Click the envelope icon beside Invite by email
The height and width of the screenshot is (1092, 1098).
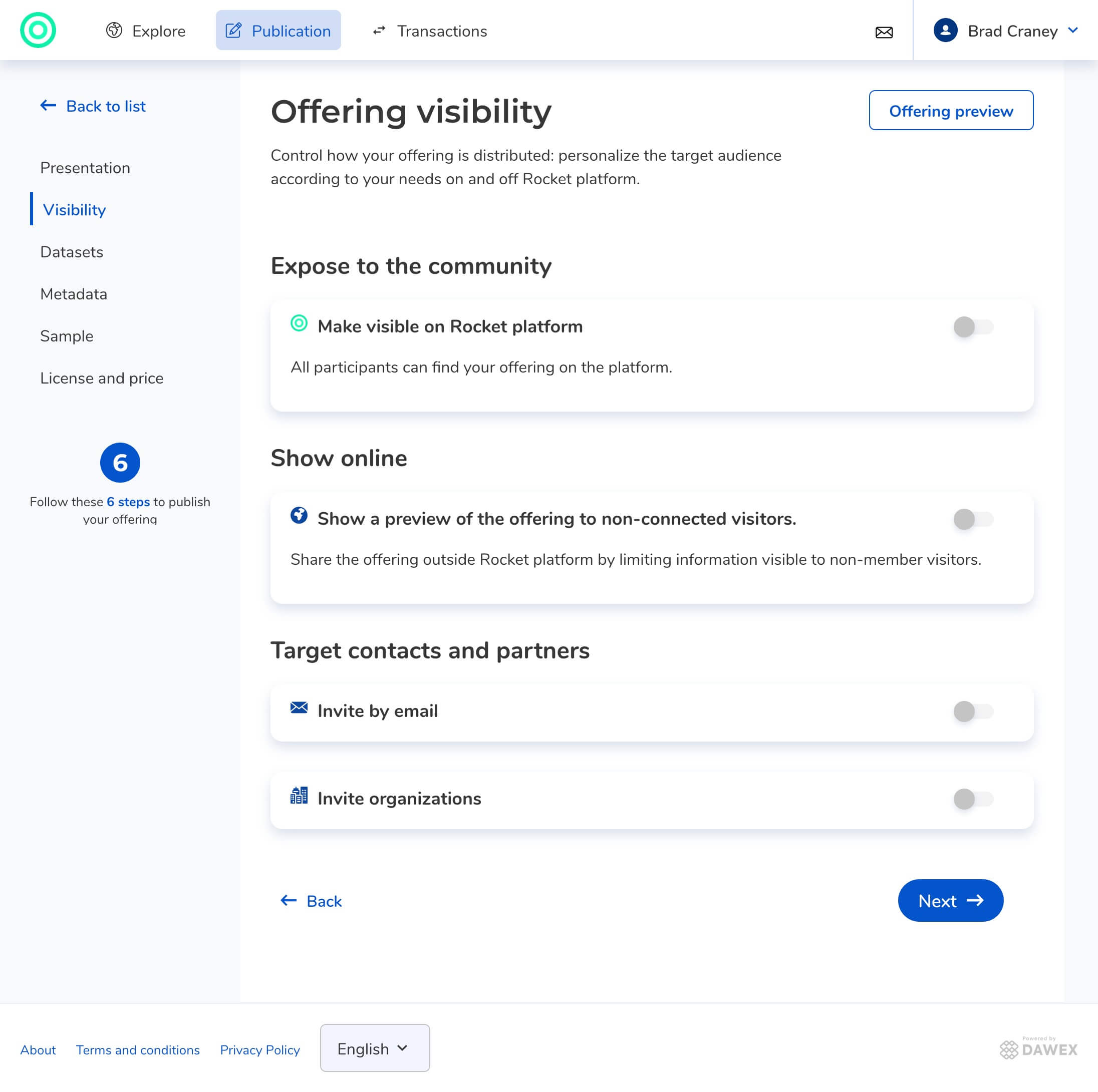pos(300,708)
